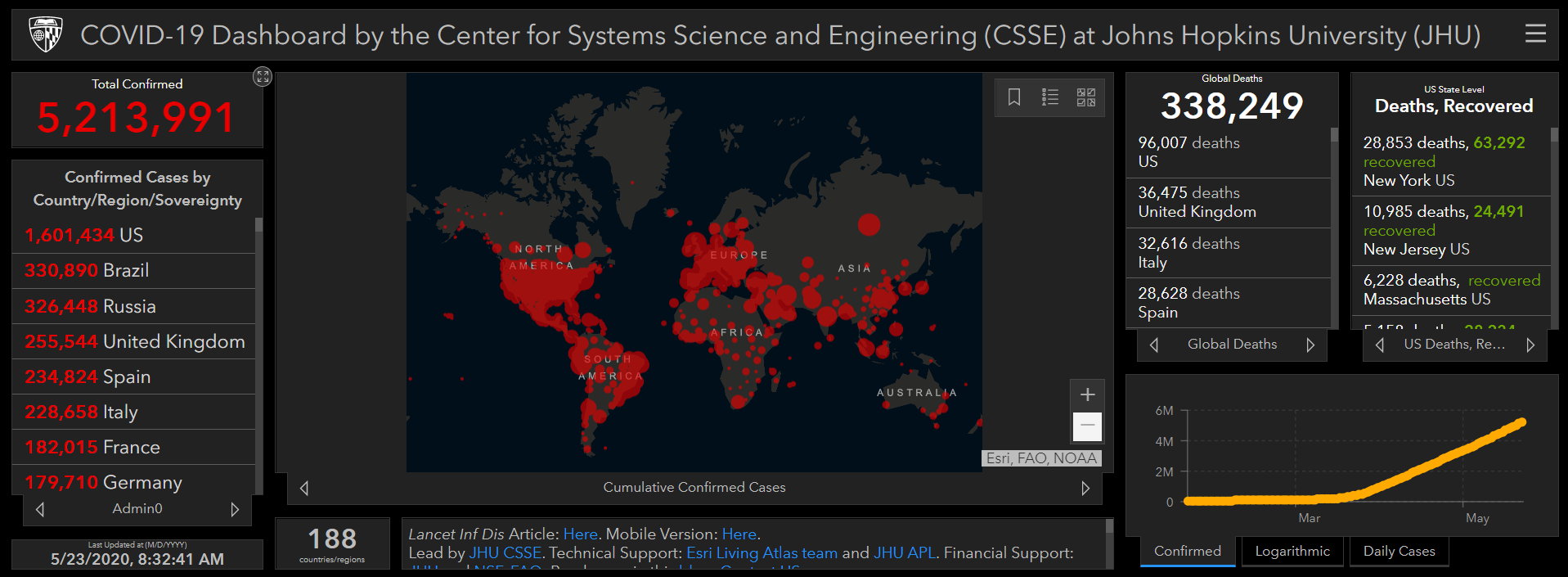The image size is (1568, 577).
Task: Open the hamburger menu in the header
Action: point(1535,34)
